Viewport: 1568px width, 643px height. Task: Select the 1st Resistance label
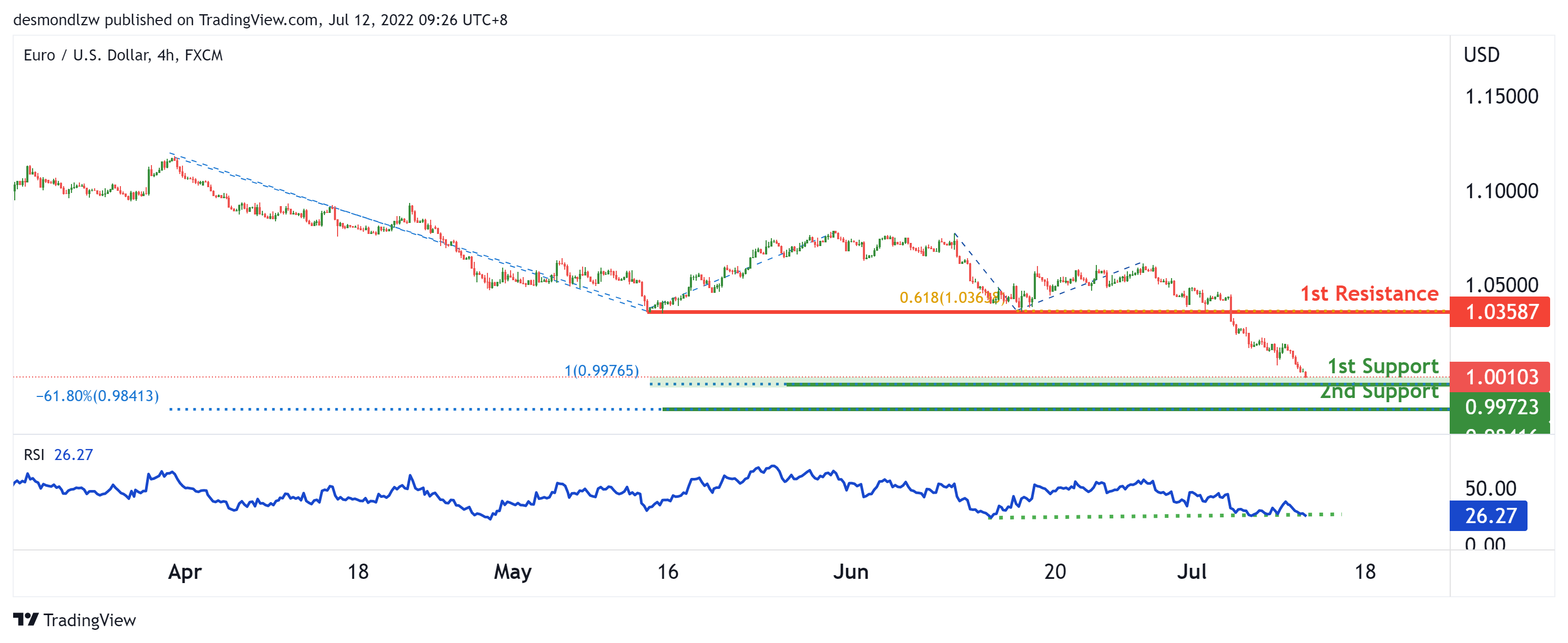coord(1369,293)
